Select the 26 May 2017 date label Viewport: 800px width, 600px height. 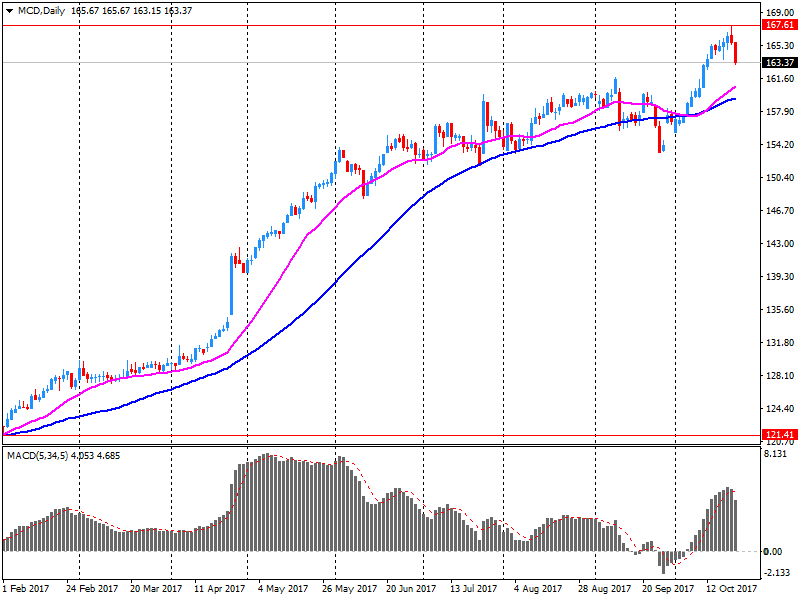[349, 588]
